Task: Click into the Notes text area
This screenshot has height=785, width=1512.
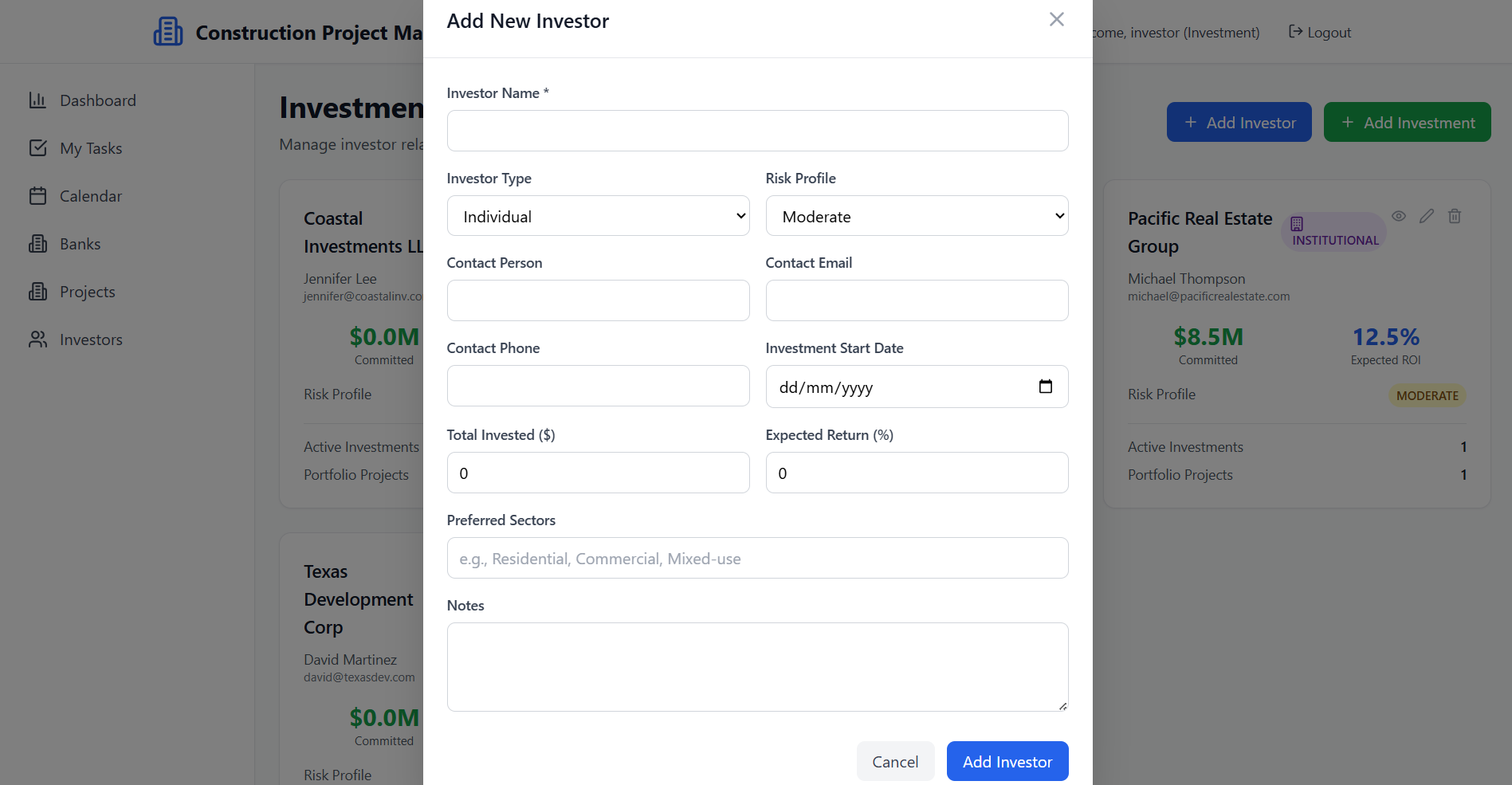Action: point(757,667)
